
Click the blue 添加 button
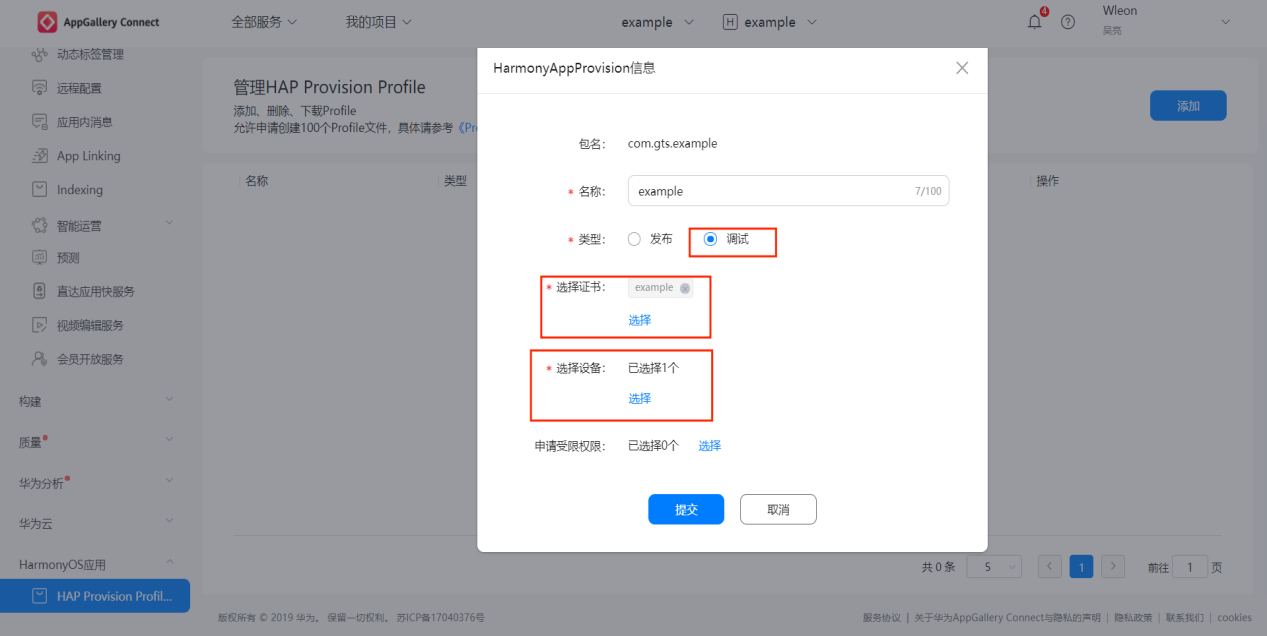(1188, 106)
